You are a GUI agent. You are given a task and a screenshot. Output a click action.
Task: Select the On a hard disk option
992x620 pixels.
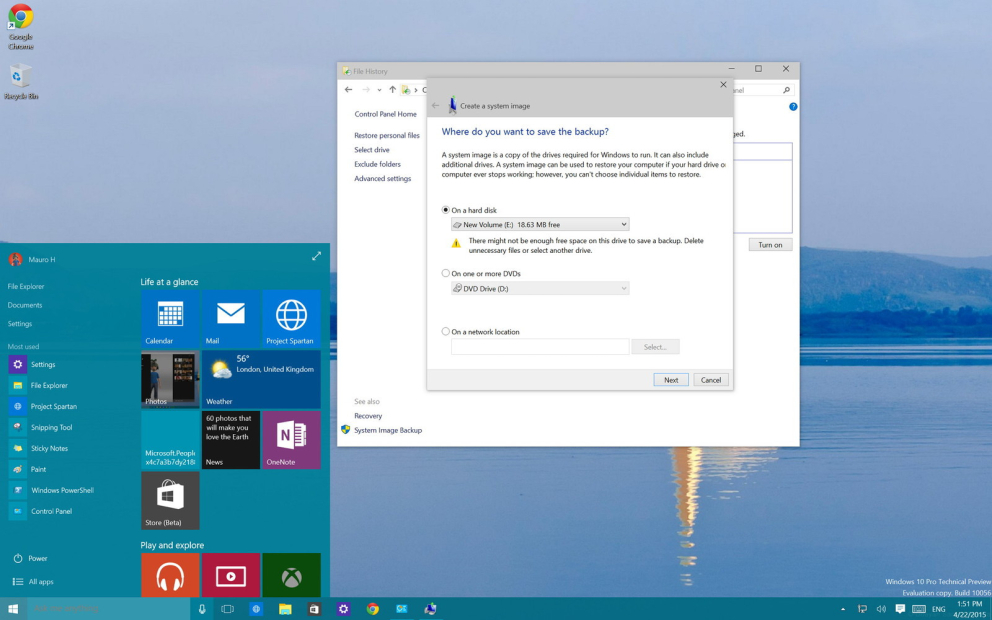pyautogui.click(x=445, y=209)
